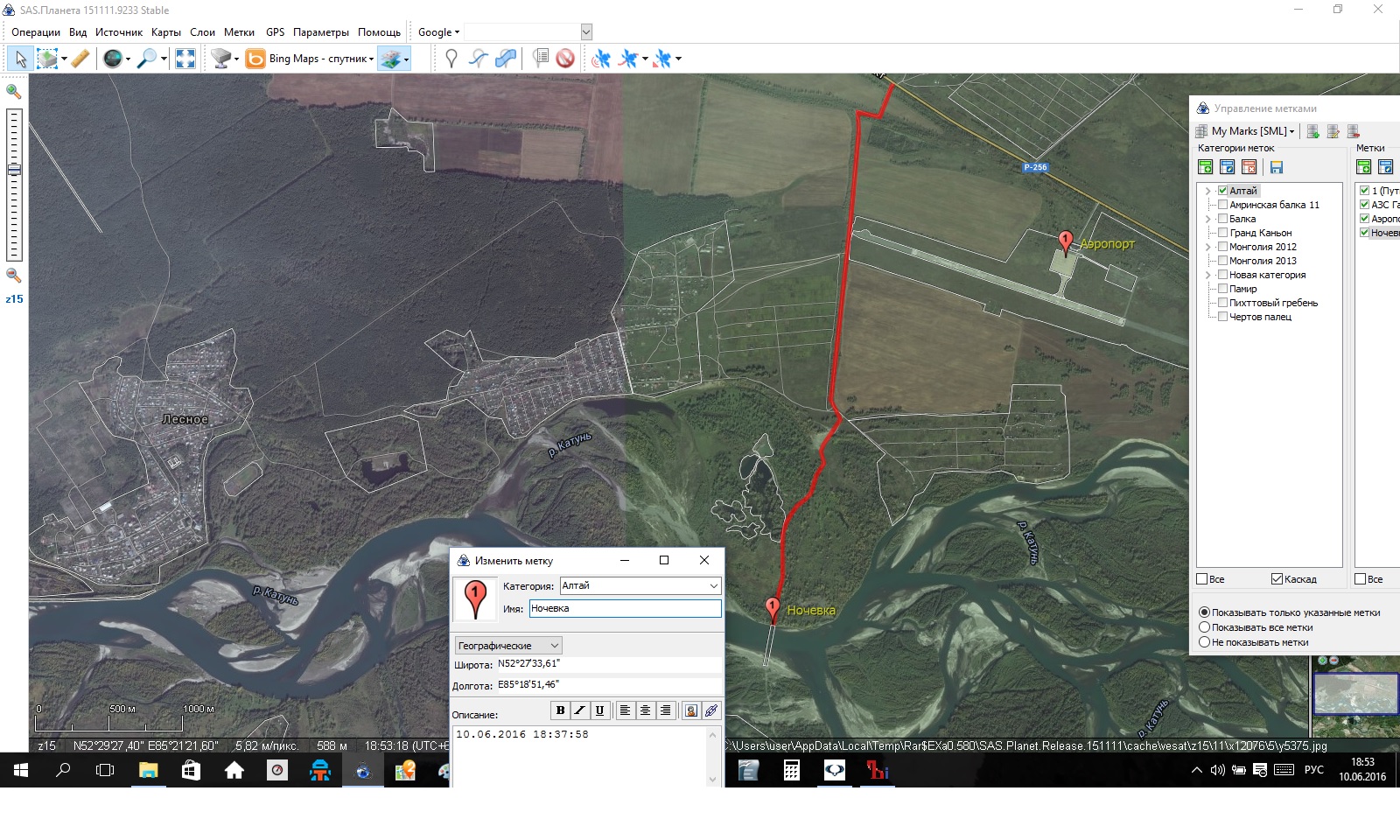Screen dimensions: 1400x840
Task: Click the Bold button in description toolbar
Action: [x=560, y=710]
